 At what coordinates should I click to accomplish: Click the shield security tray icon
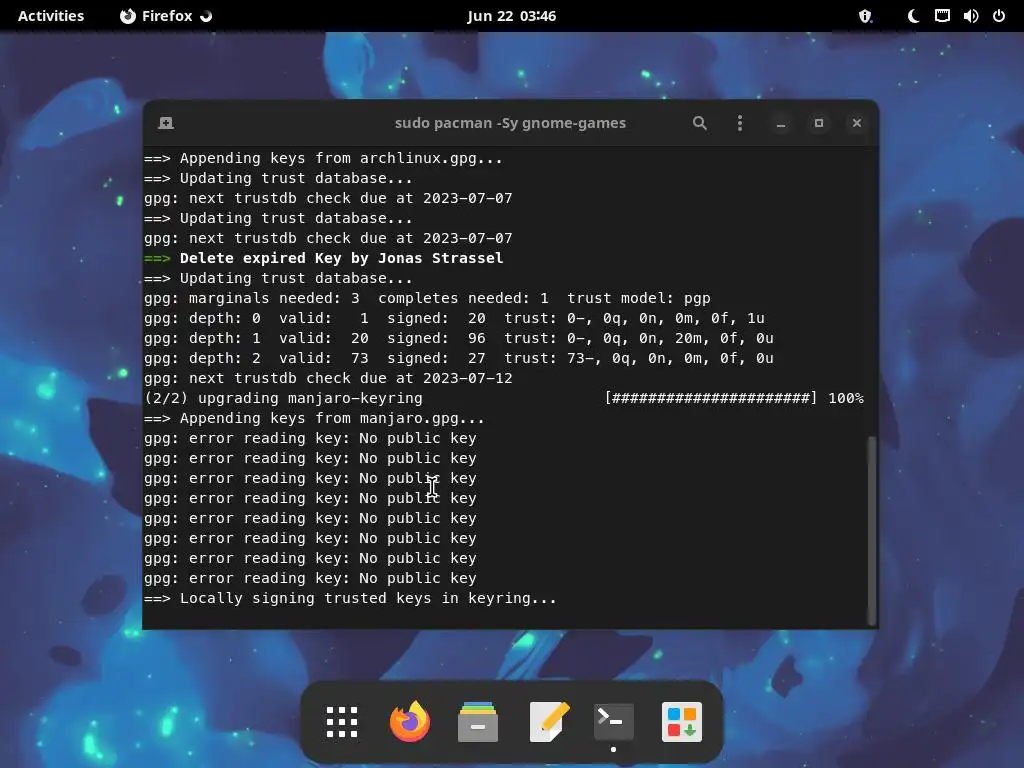[x=865, y=16]
